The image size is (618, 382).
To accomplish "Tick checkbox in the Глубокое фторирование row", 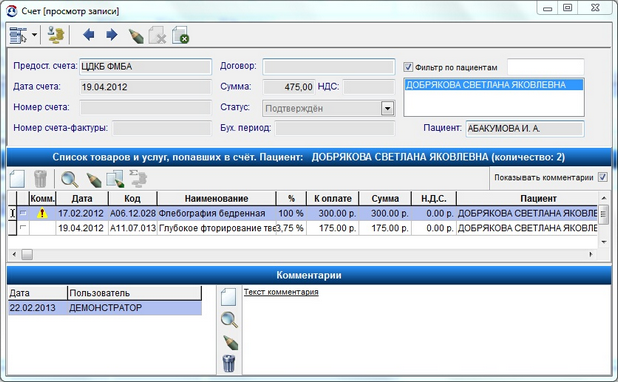I will coord(23,227).
